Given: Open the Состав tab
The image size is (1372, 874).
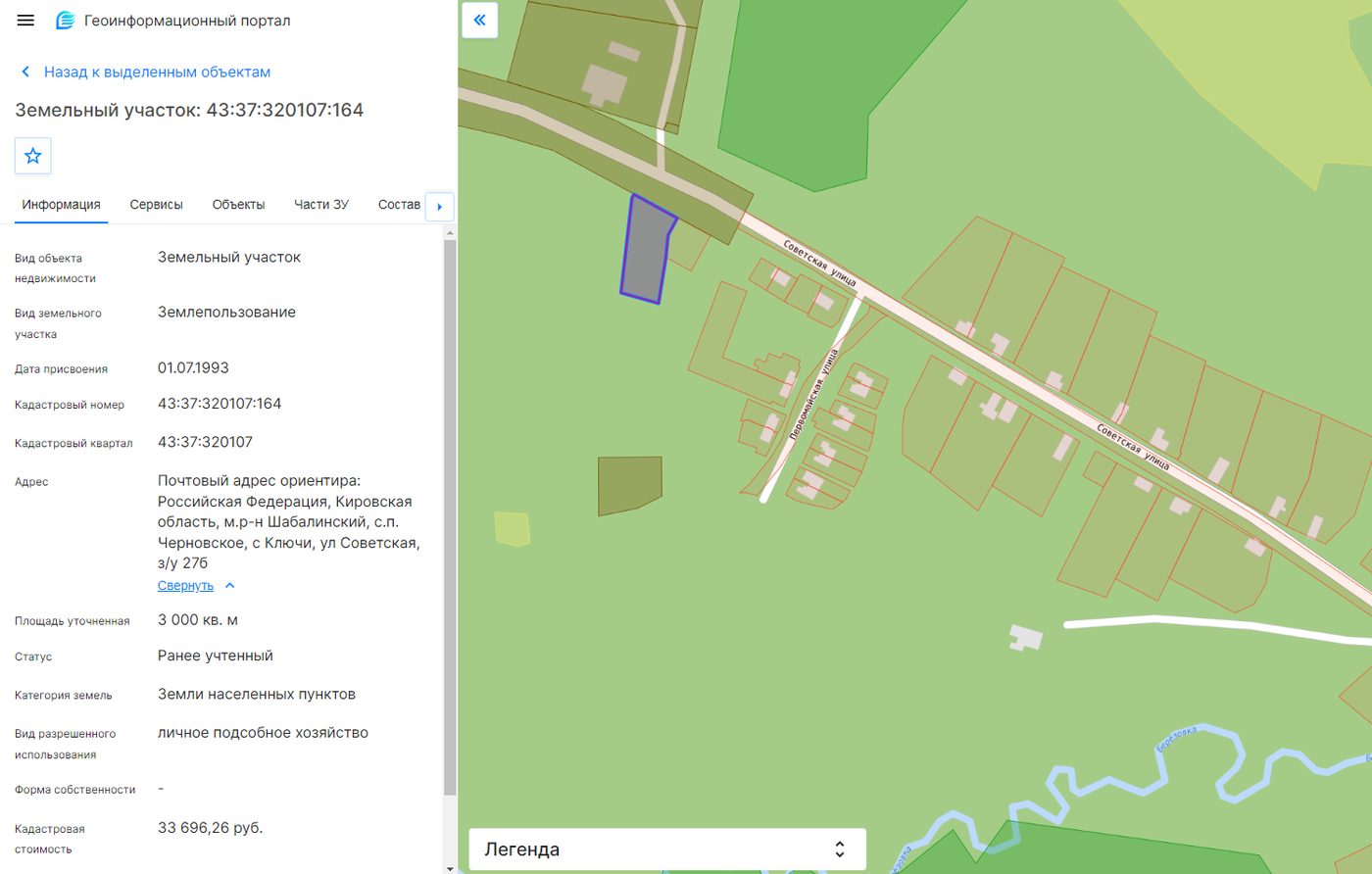Looking at the screenshot, I should point(399,205).
